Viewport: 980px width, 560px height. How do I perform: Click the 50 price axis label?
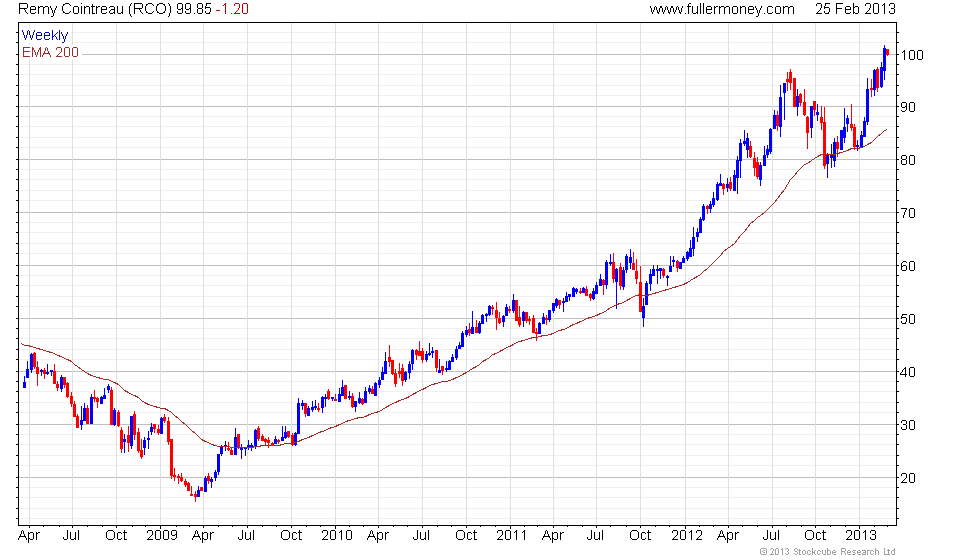coord(908,319)
